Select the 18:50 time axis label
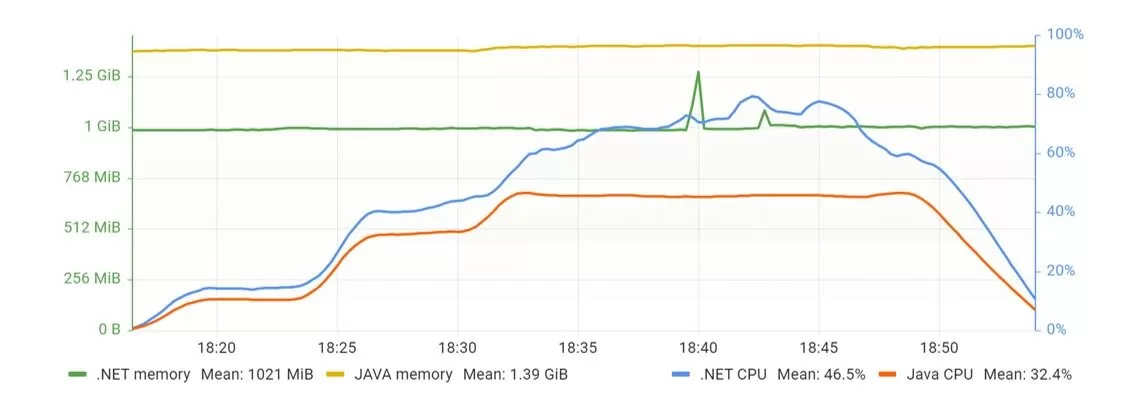1135x411 pixels. (x=939, y=348)
